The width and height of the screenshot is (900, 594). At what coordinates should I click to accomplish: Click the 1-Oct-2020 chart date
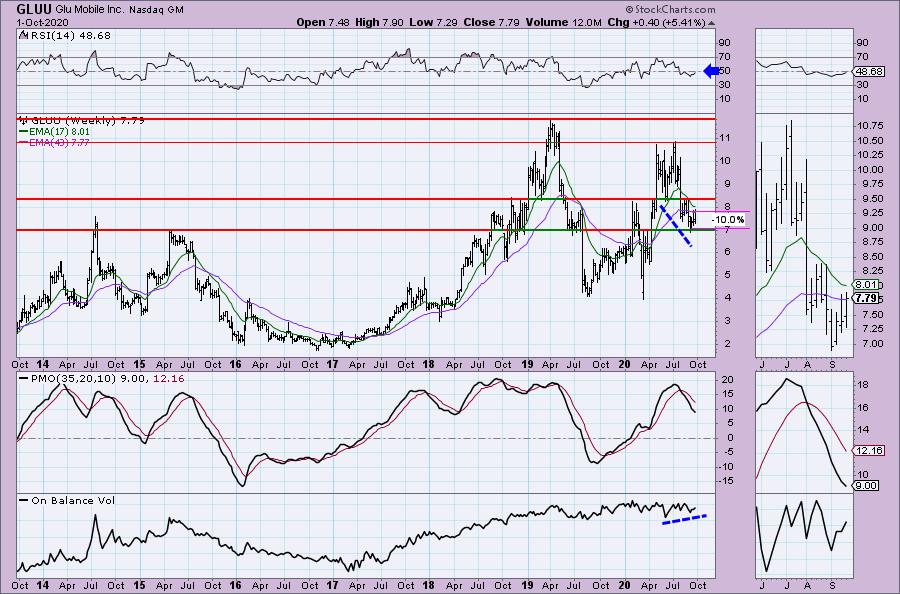[42, 22]
